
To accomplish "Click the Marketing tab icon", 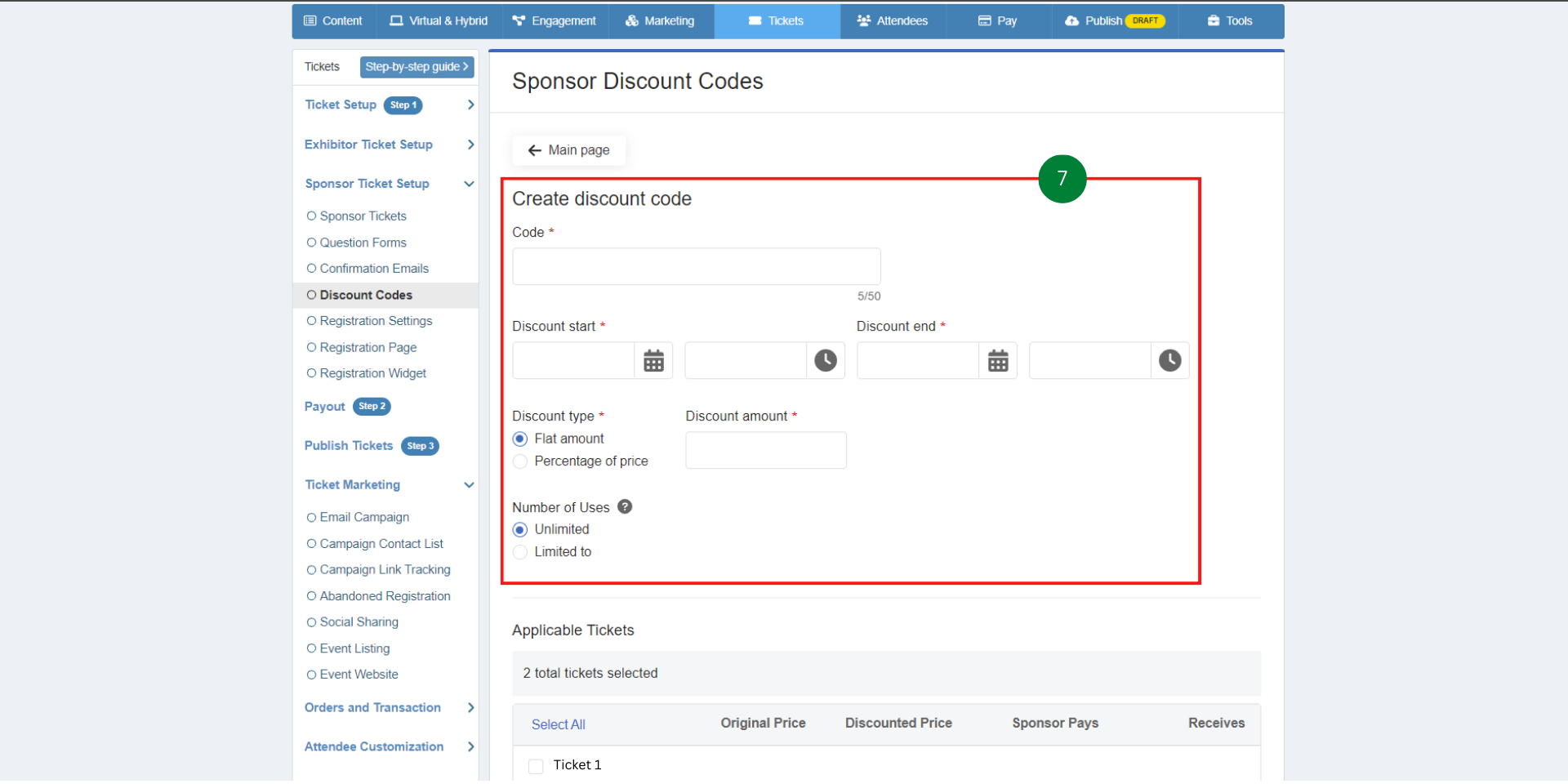I will [x=632, y=21].
